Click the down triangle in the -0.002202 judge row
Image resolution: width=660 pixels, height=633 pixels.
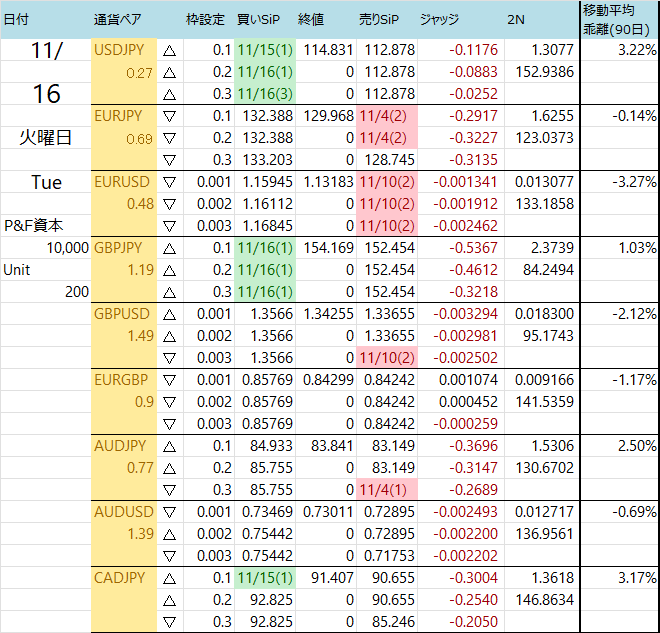(169, 556)
